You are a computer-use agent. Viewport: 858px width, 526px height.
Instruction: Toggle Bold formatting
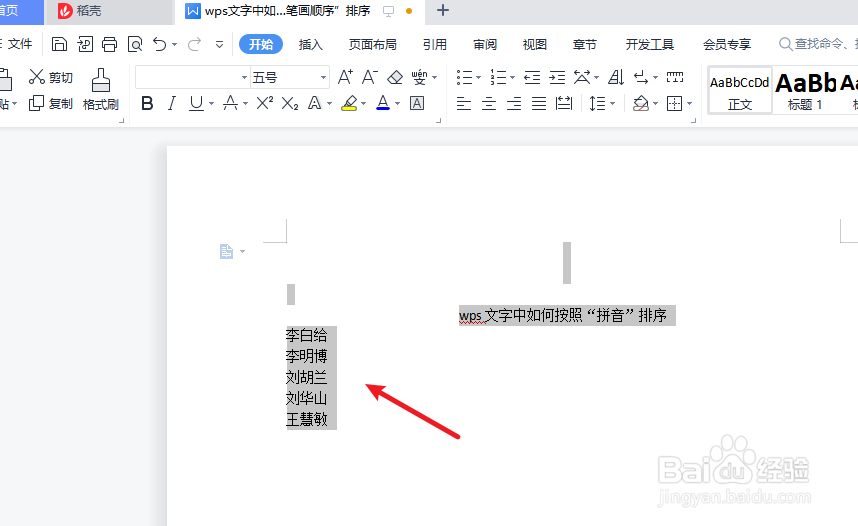click(147, 103)
